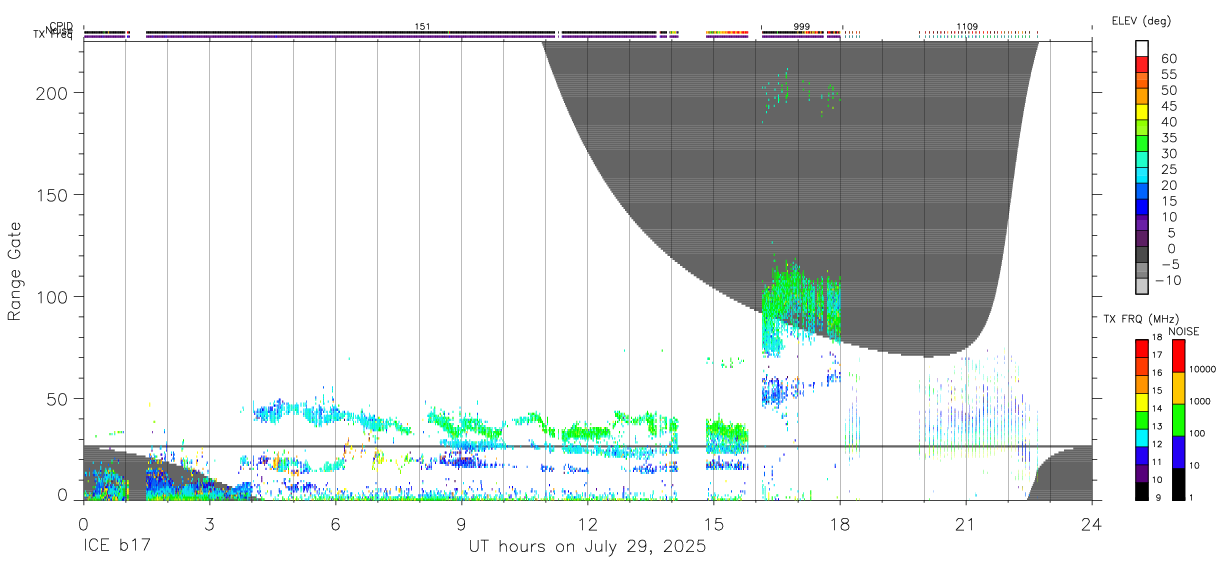Viewport: 1228px width, 567px height.
Task: Click the '18' hour tick on time axis
Action: point(840,524)
